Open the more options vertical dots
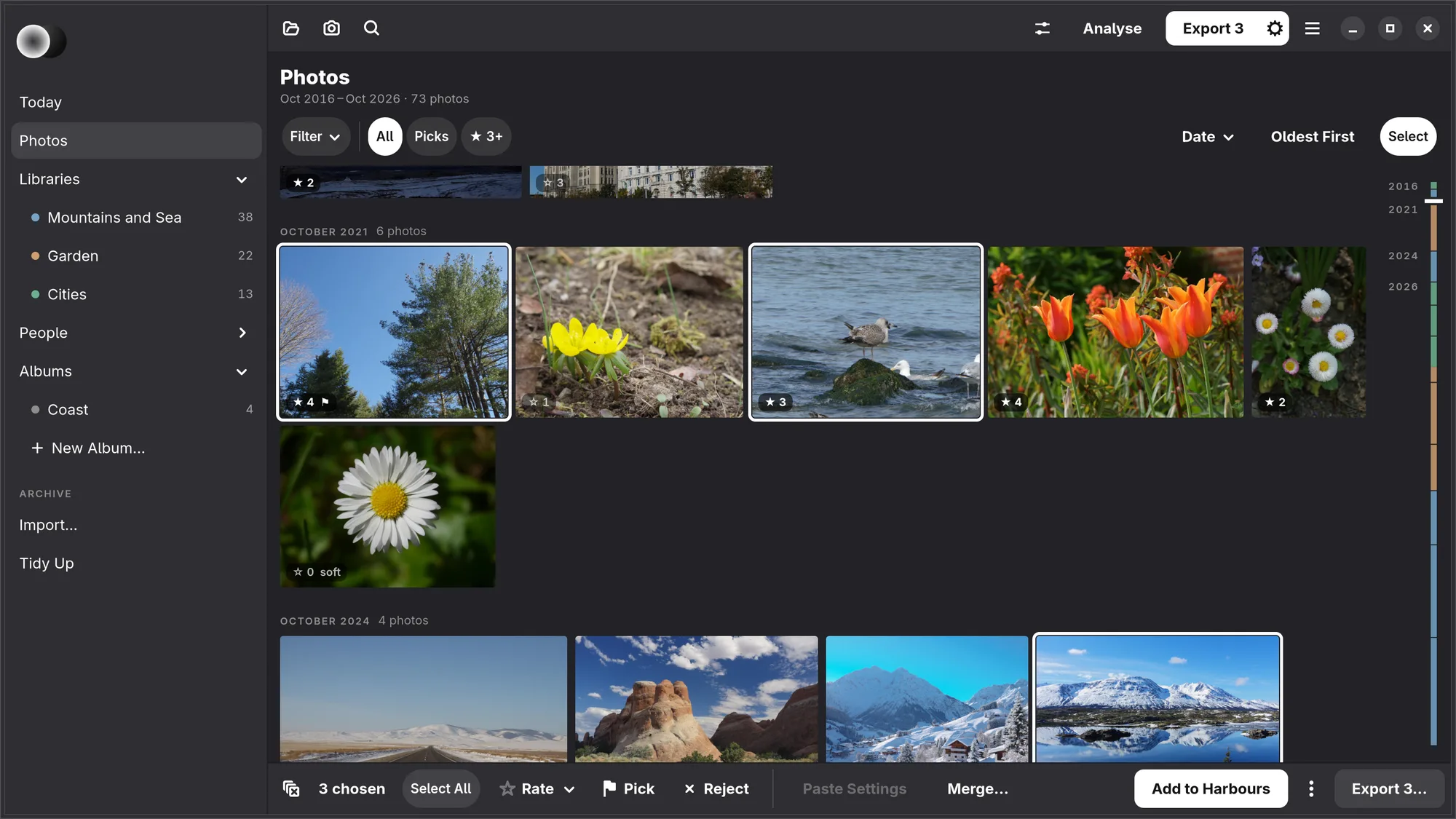 1311,788
